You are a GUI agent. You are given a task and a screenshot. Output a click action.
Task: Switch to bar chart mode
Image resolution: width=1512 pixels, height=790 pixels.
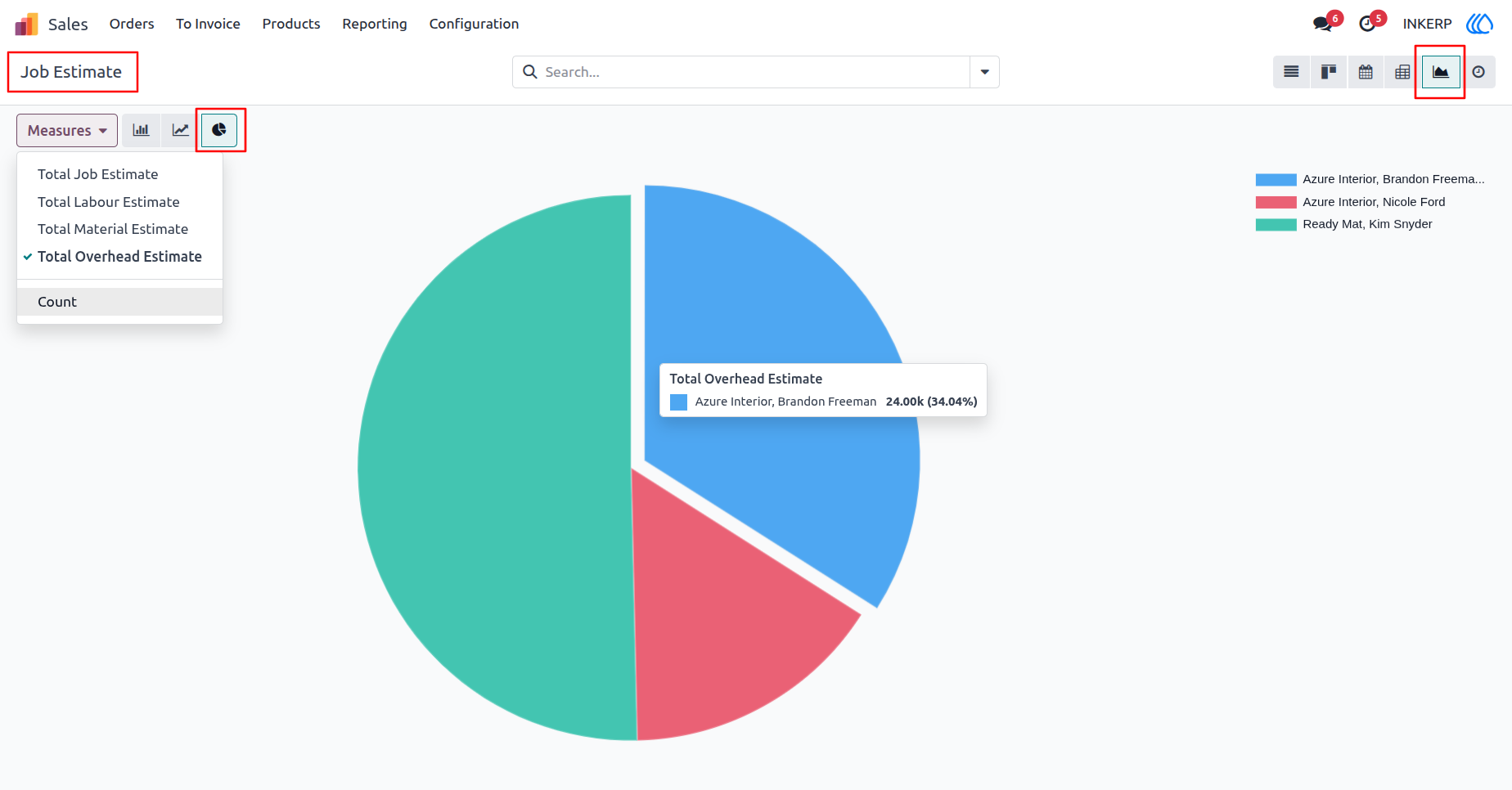click(142, 130)
